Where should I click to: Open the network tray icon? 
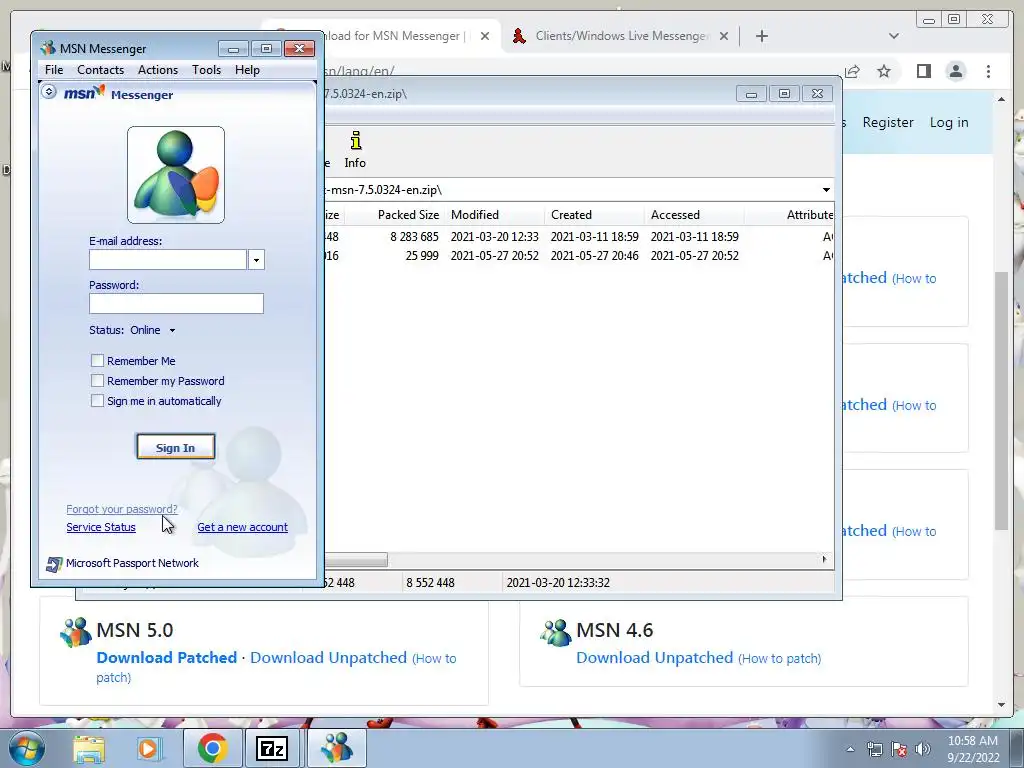pyautogui.click(x=874, y=749)
